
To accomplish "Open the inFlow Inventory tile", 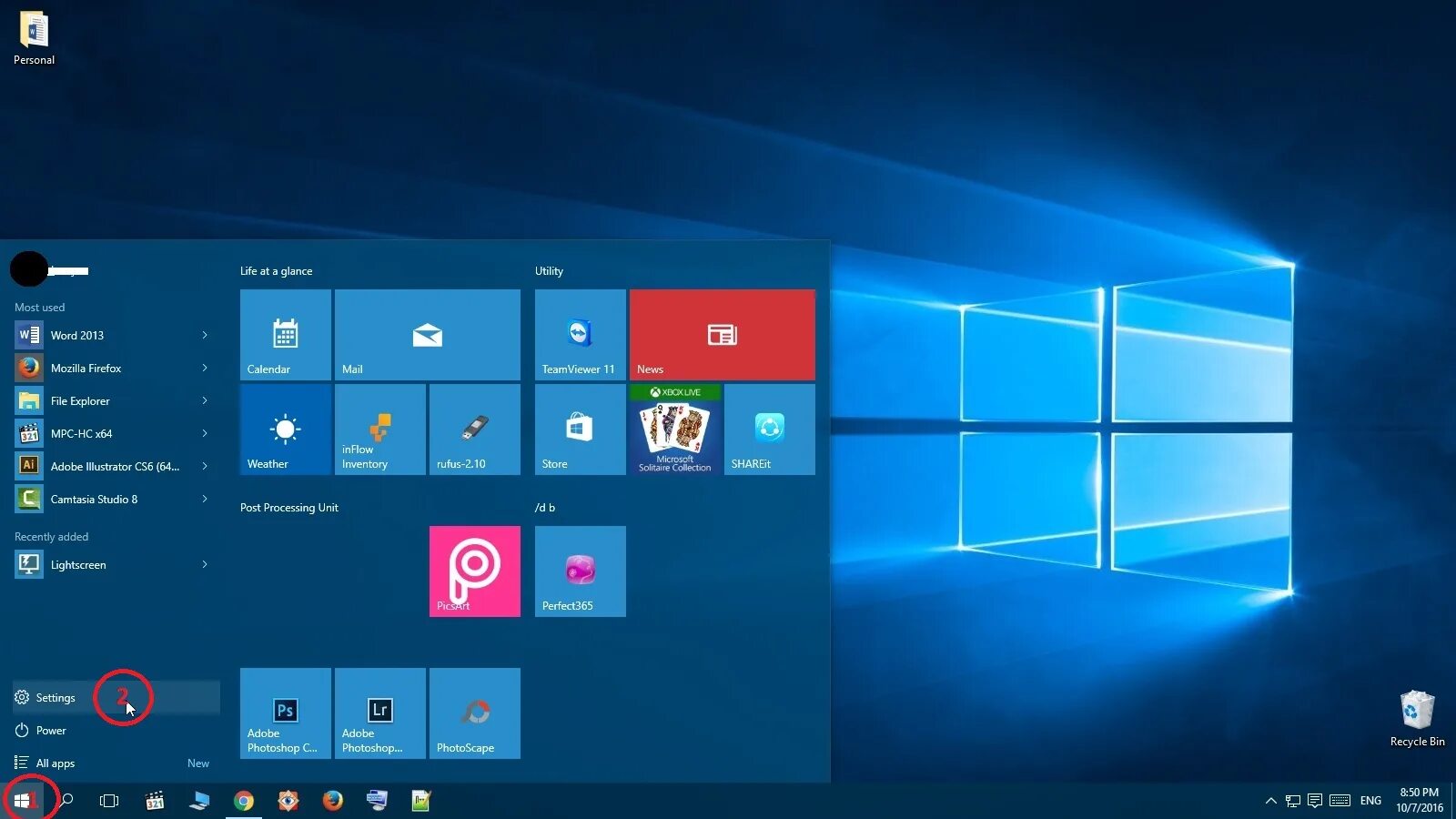I will [x=380, y=430].
